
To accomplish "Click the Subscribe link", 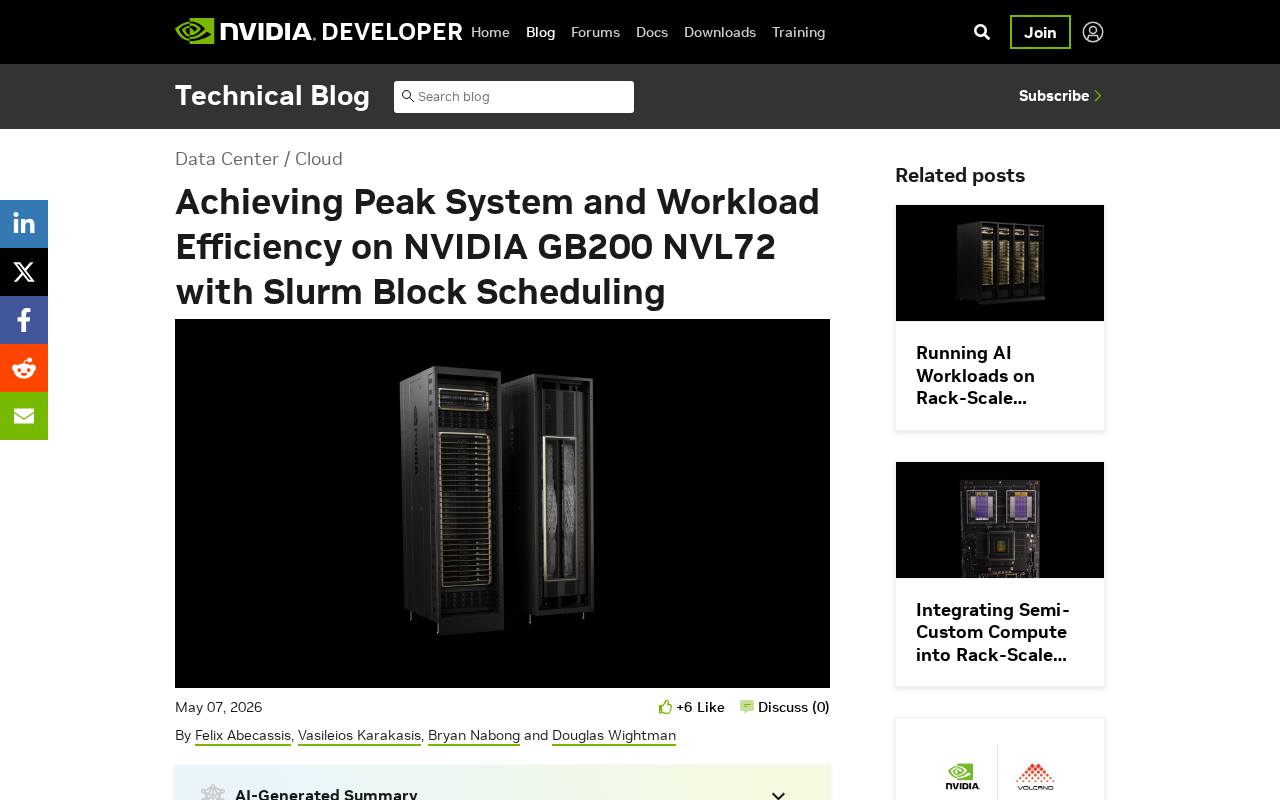I will (1060, 96).
